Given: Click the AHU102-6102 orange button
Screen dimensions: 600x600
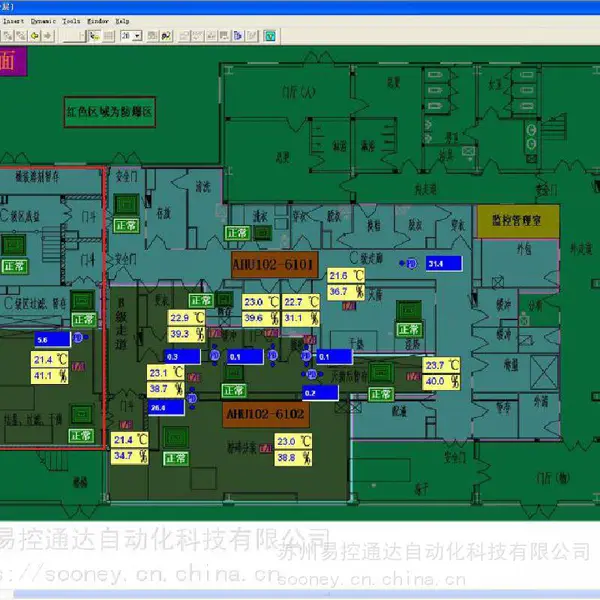Looking at the screenshot, I should click(x=266, y=414).
